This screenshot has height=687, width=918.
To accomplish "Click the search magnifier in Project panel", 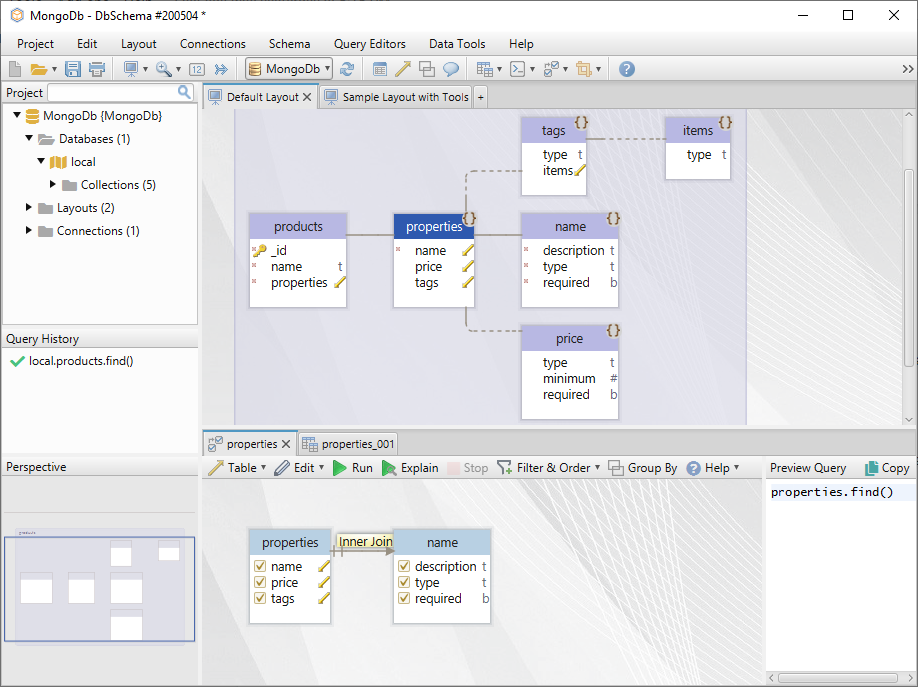I will (184, 92).
